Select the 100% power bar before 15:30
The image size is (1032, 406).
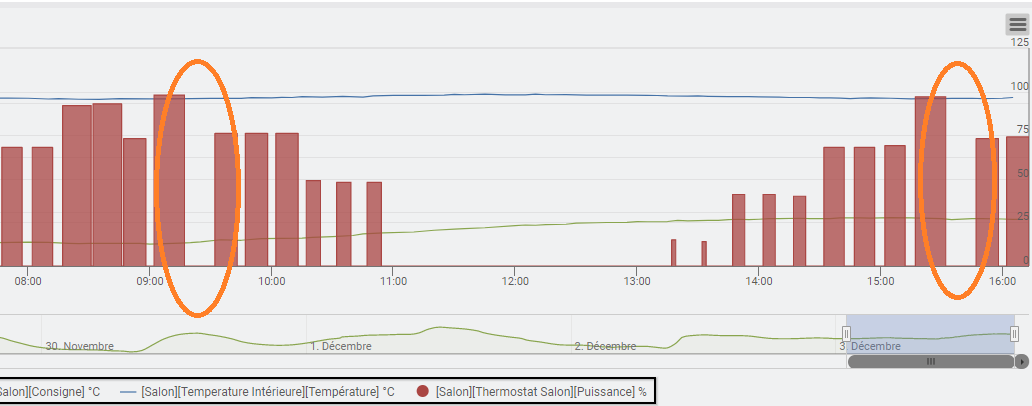click(x=930, y=181)
